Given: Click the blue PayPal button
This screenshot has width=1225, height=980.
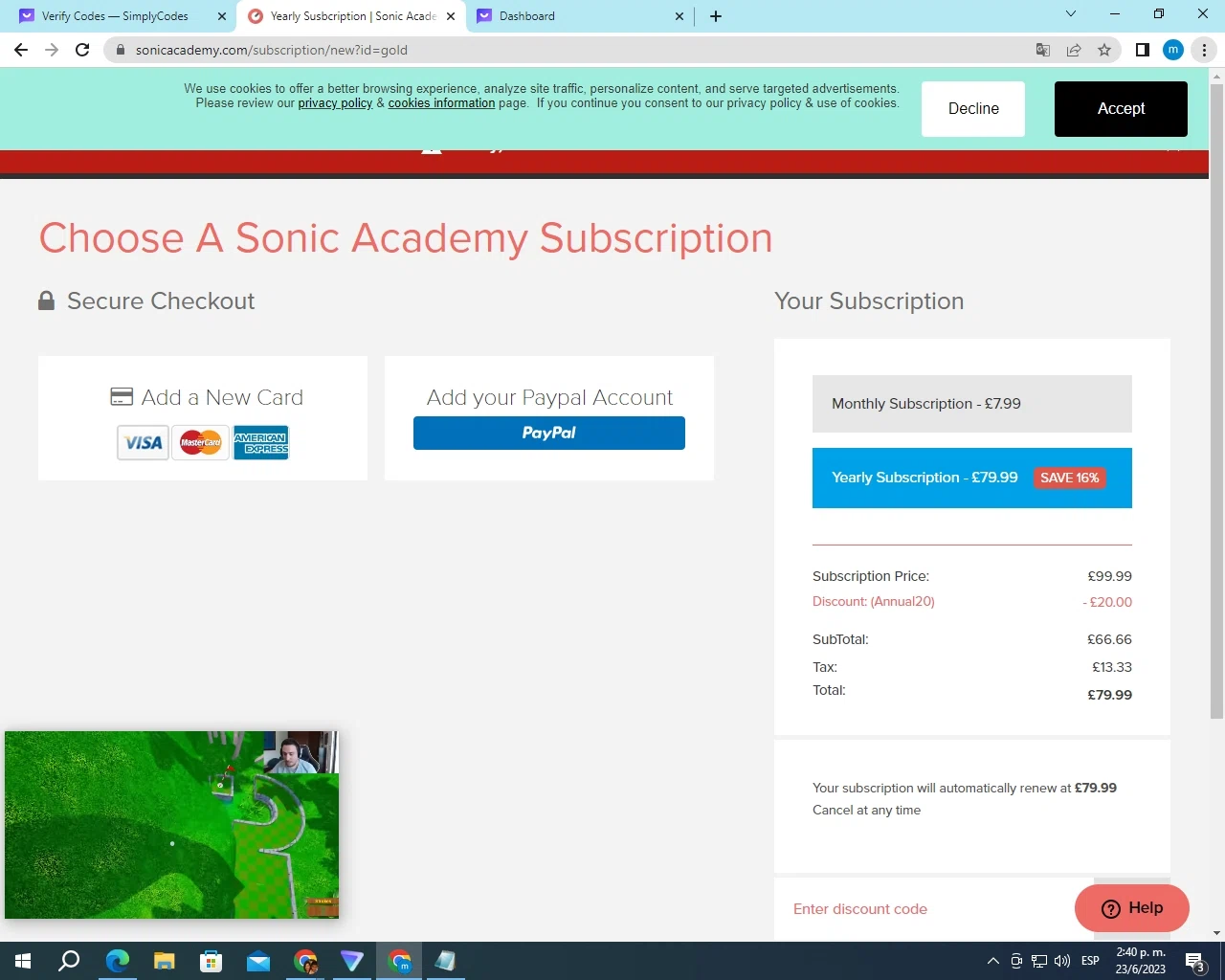Looking at the screenshot, I should (549, 433).
